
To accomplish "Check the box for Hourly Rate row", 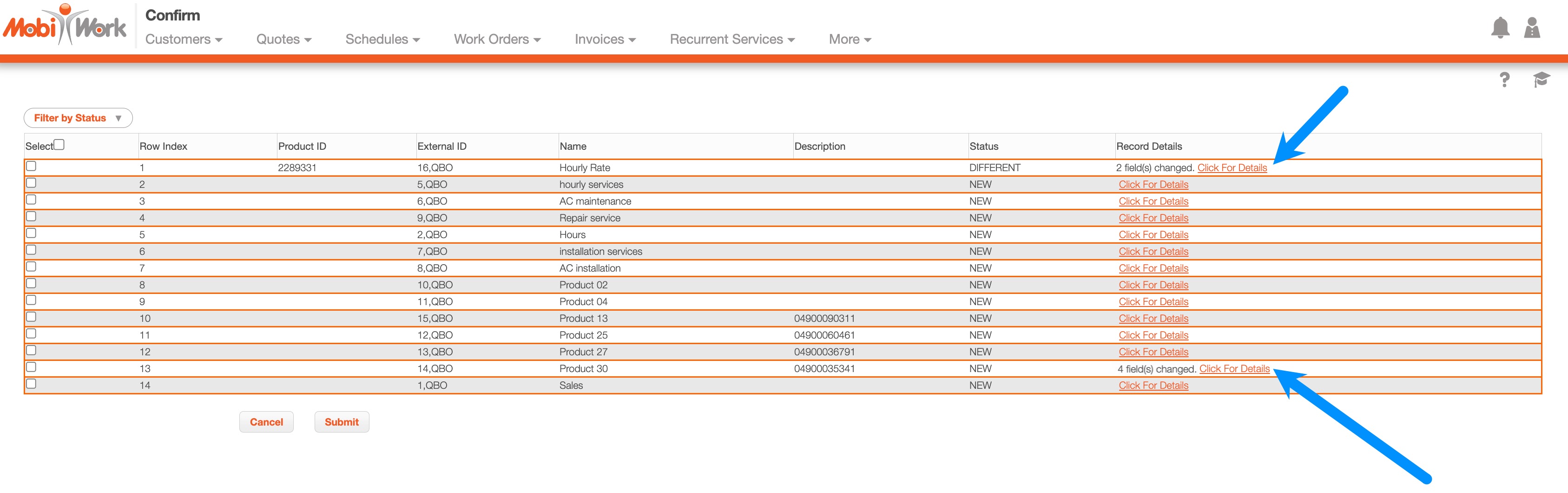I will [32, 167].
